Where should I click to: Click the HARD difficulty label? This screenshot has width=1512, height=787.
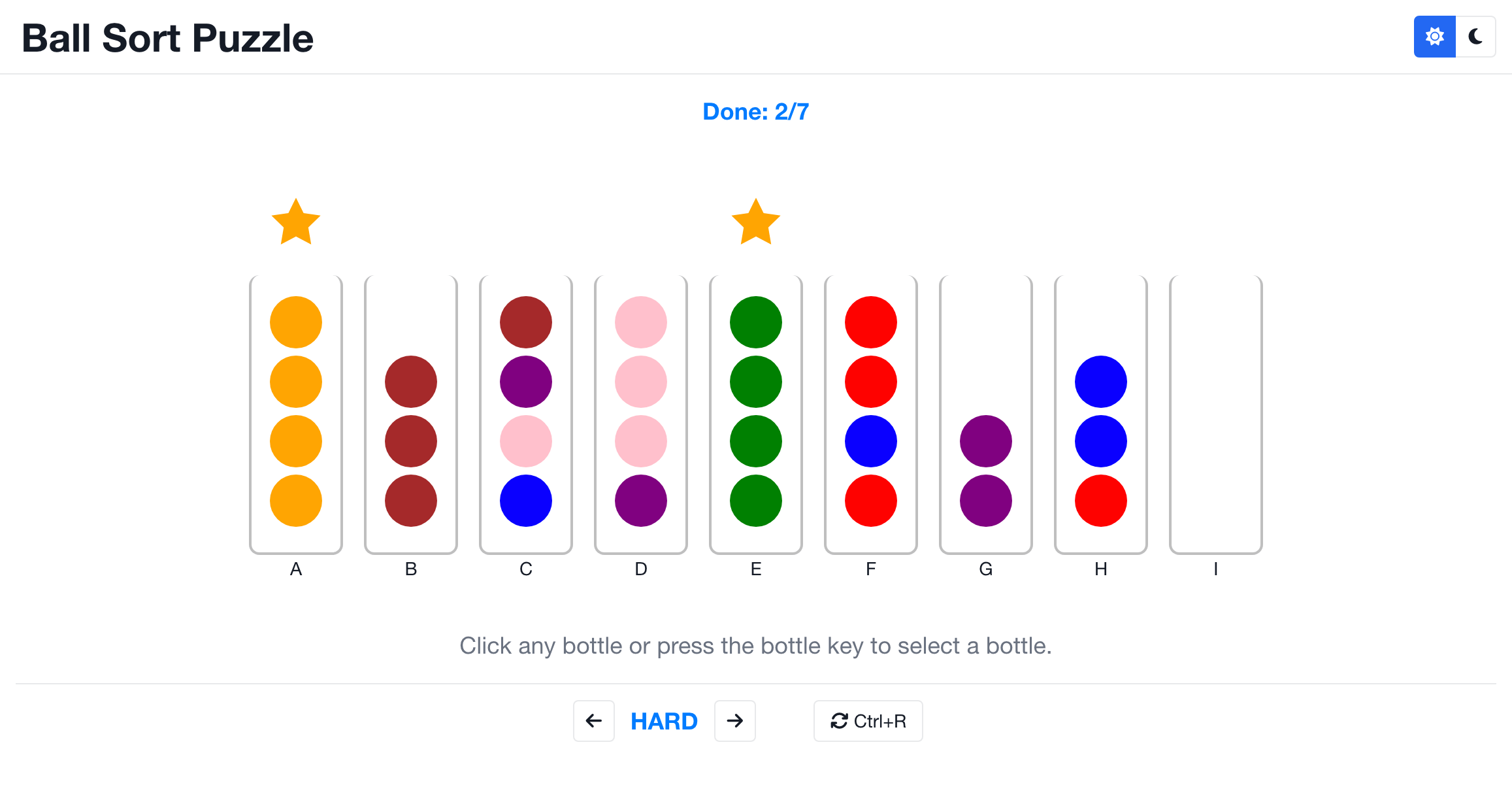point(664,721)
